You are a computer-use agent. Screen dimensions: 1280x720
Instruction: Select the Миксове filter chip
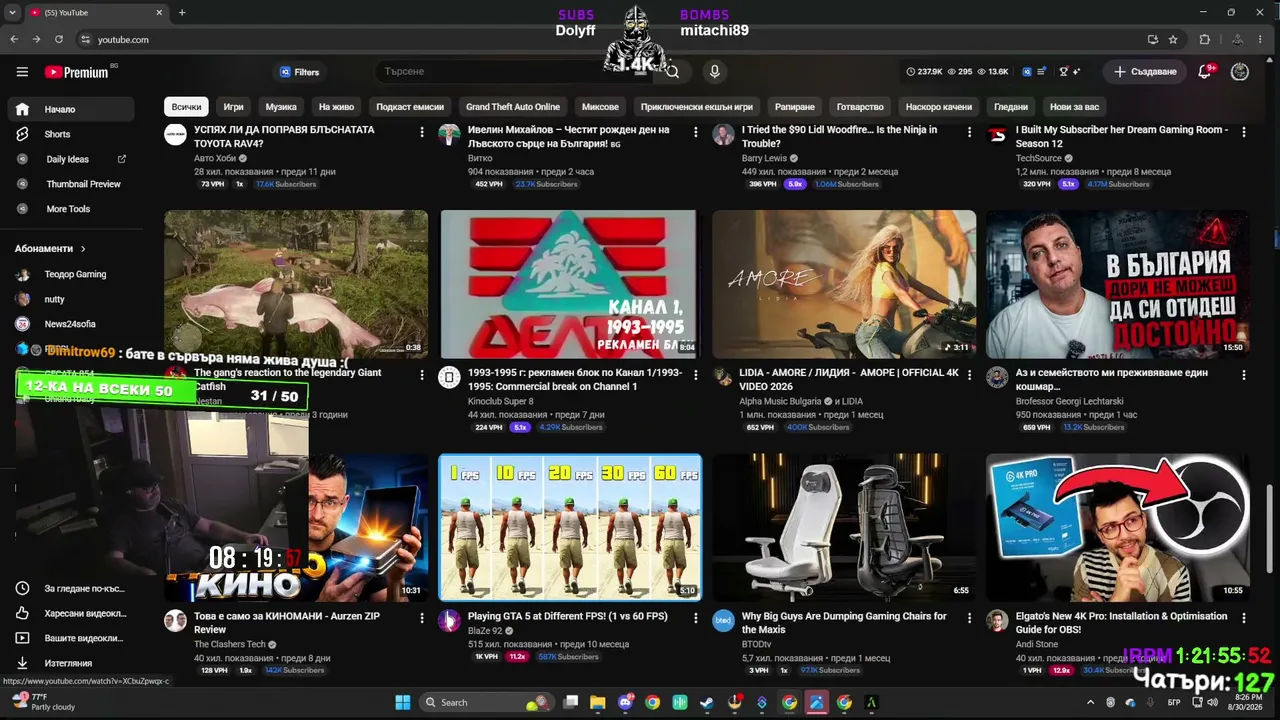click(600, 107)
